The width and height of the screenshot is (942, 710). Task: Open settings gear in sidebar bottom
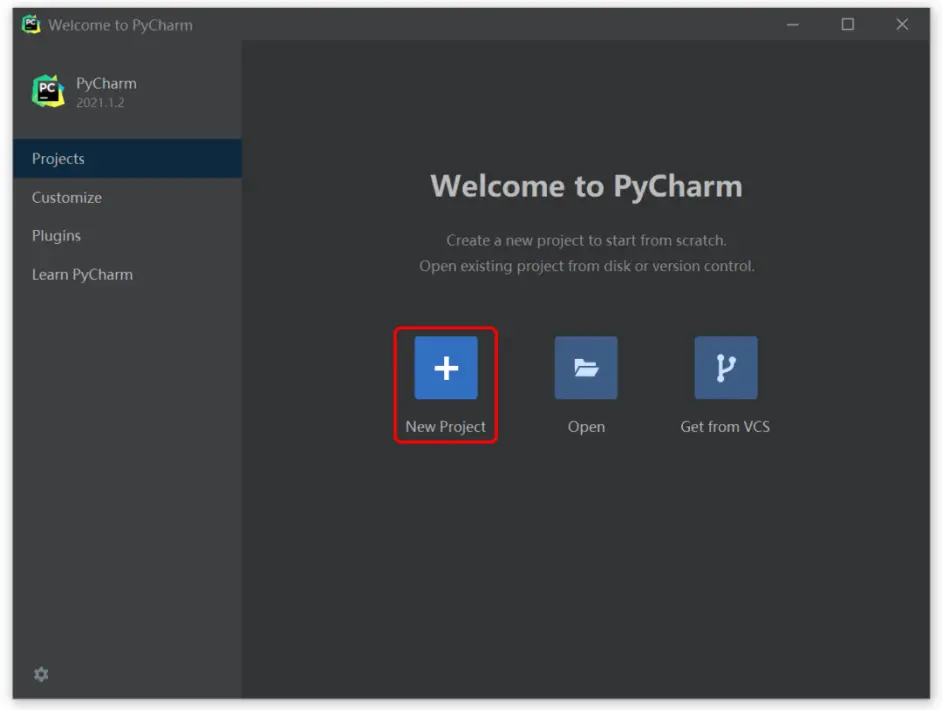[41, 675]
